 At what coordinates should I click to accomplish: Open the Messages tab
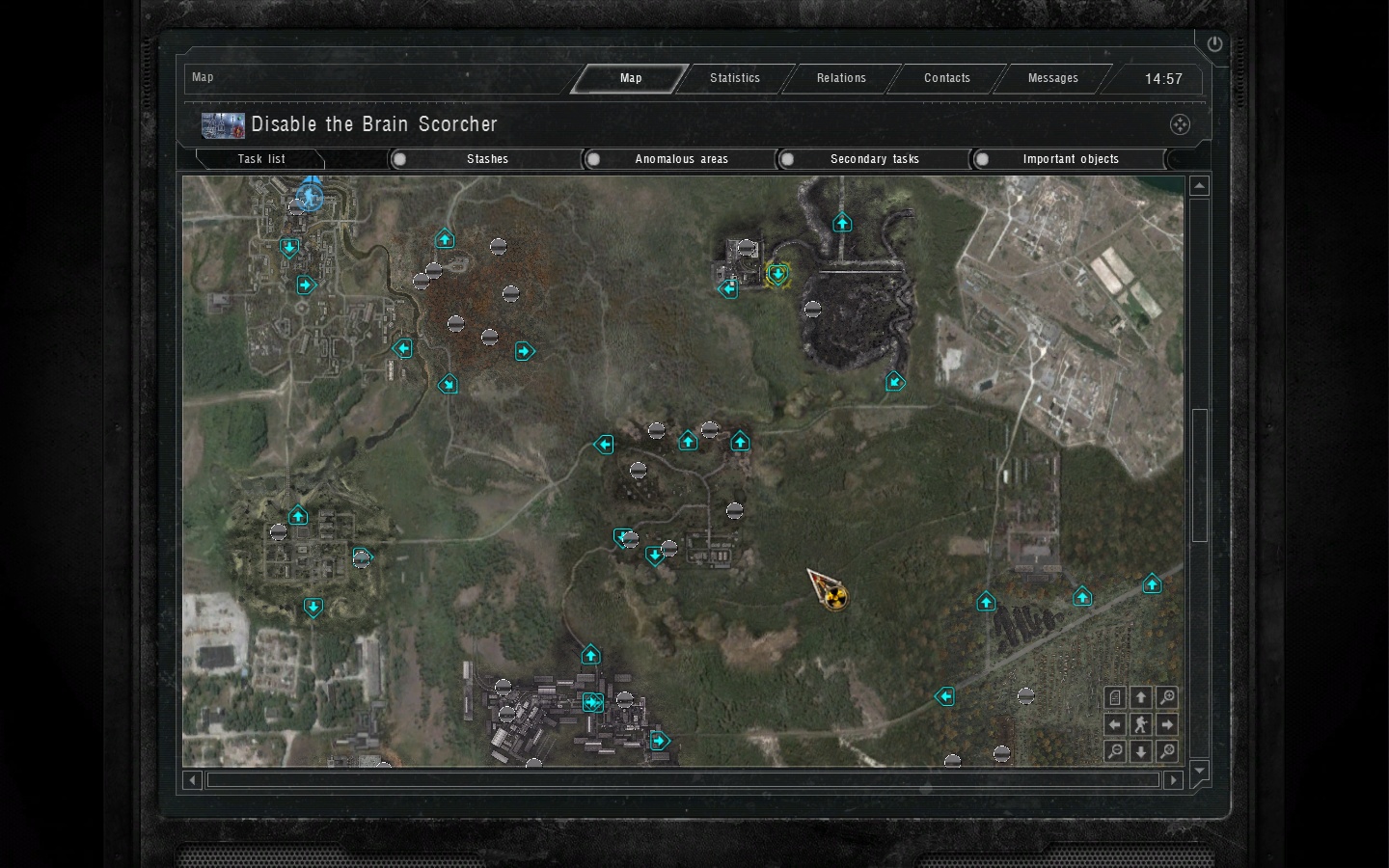1052,78
